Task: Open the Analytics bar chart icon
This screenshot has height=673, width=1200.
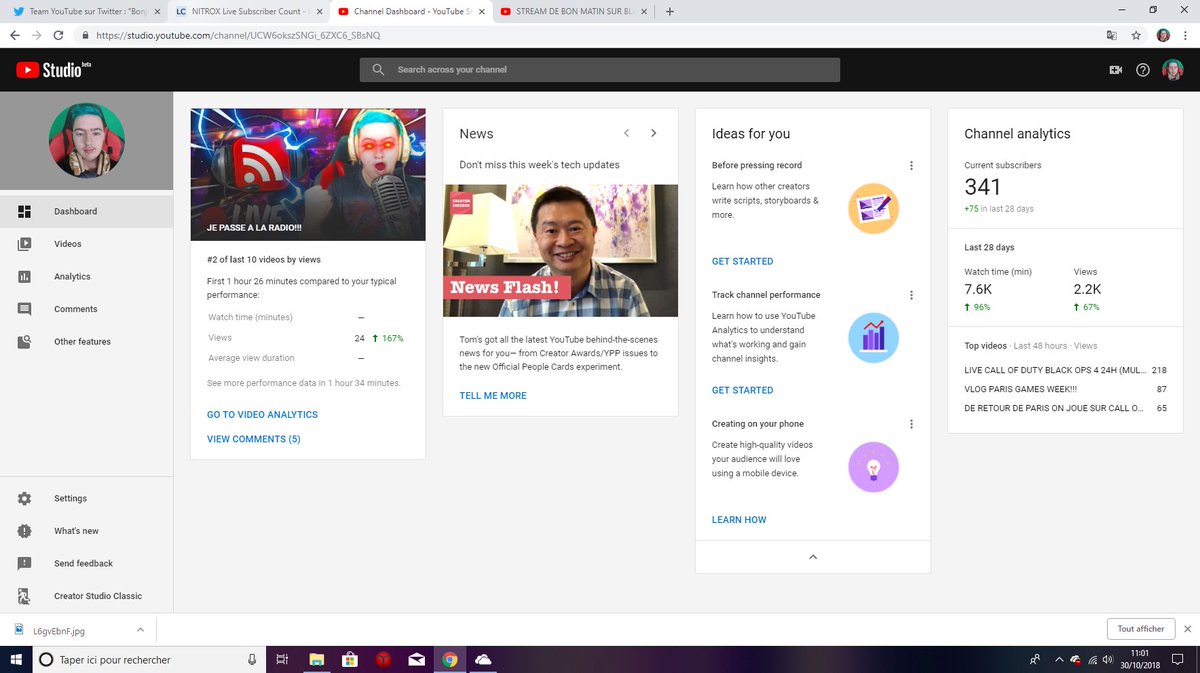Action: coord(25,276)
